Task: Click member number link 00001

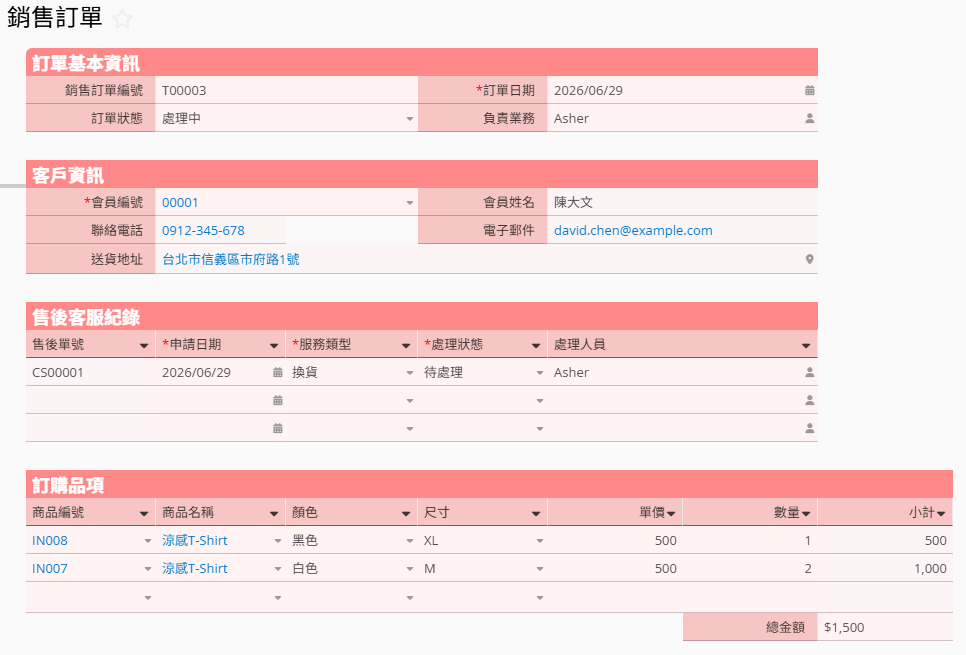Action: pyautogui.click(x=180, y=203)
